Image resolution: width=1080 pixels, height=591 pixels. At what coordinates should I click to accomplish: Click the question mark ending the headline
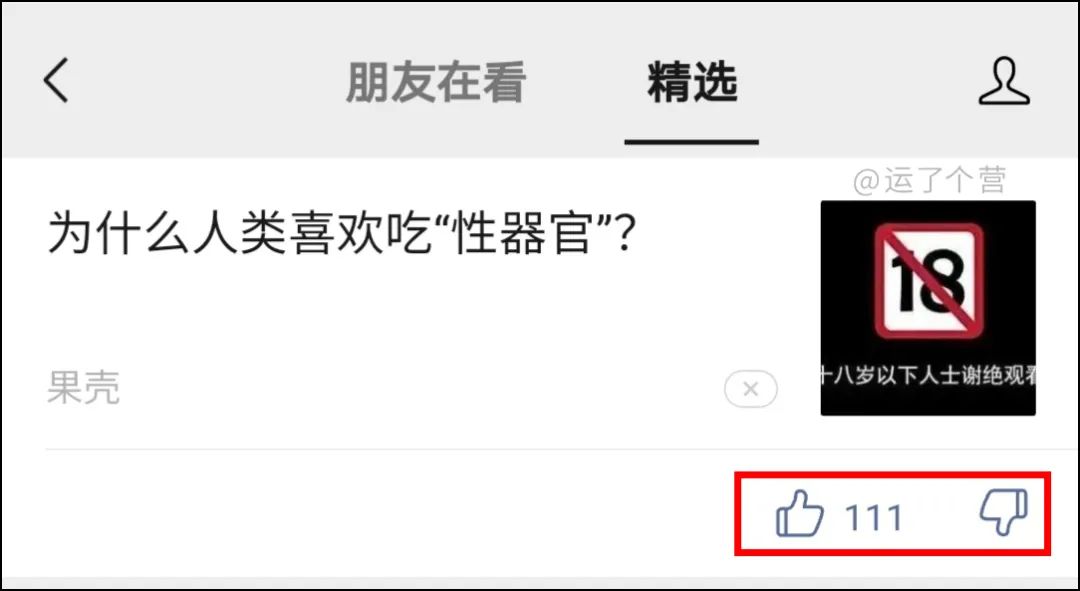pyautogui.click(x=623, y=234)
